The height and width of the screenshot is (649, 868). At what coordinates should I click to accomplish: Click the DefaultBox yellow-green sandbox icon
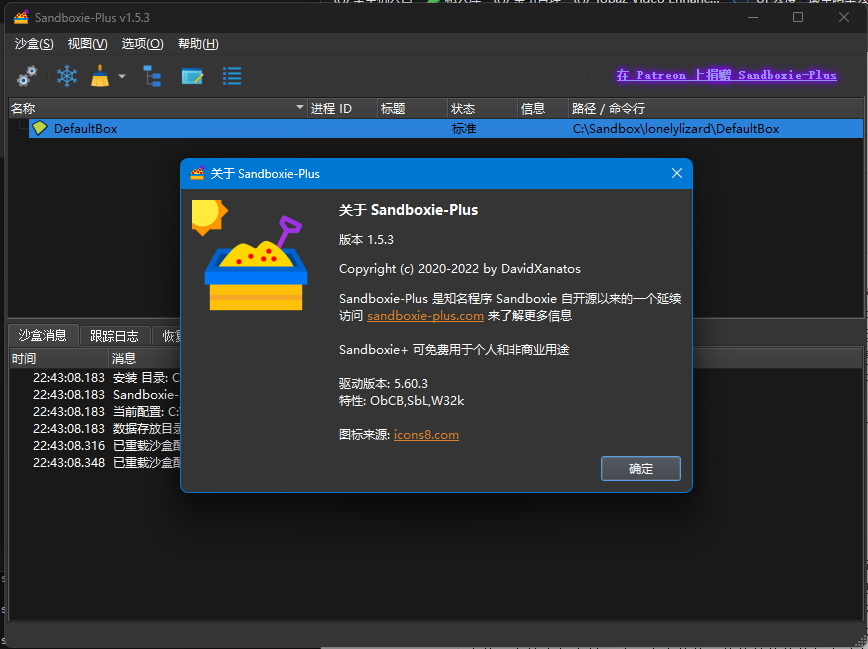tap(40, 128)
